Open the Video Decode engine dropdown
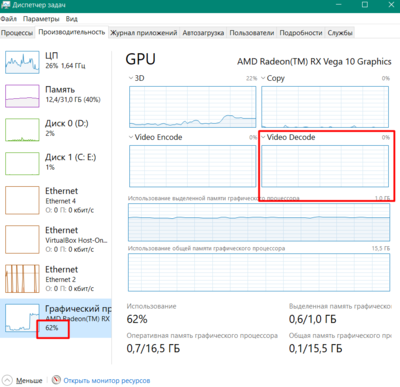Screen dimensions: 400x387 [263, 137]
